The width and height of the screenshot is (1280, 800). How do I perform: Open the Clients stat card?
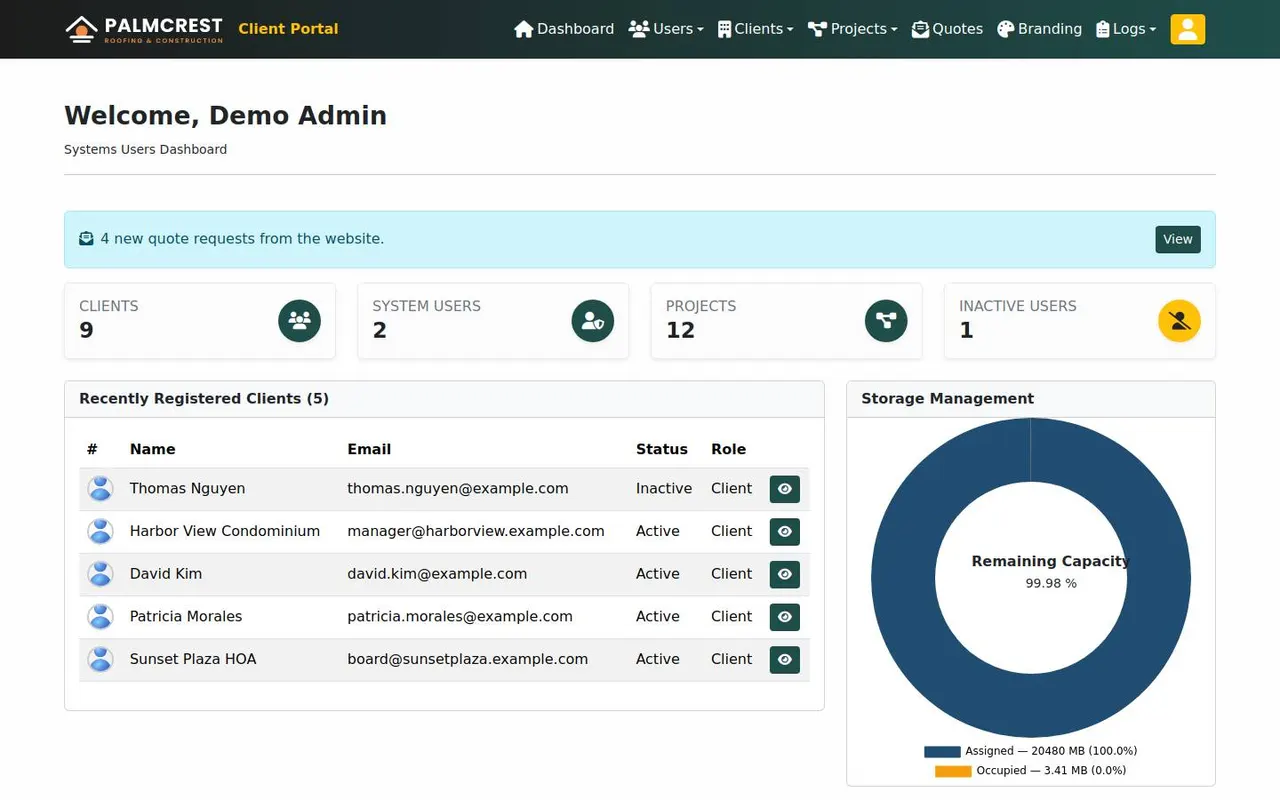click(x=200, y=321)
